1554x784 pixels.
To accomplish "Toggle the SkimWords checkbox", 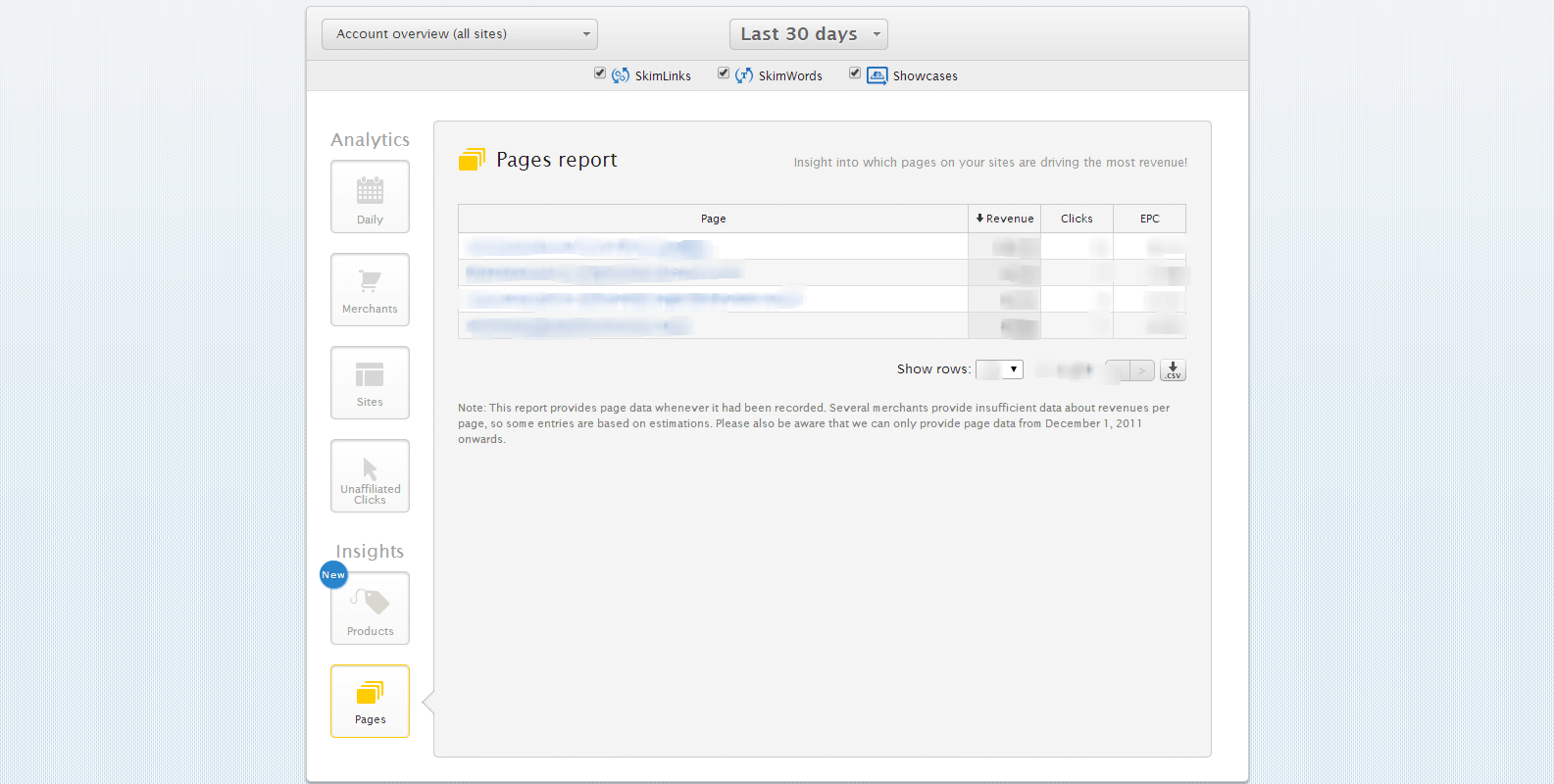I will tap(724, 73).
